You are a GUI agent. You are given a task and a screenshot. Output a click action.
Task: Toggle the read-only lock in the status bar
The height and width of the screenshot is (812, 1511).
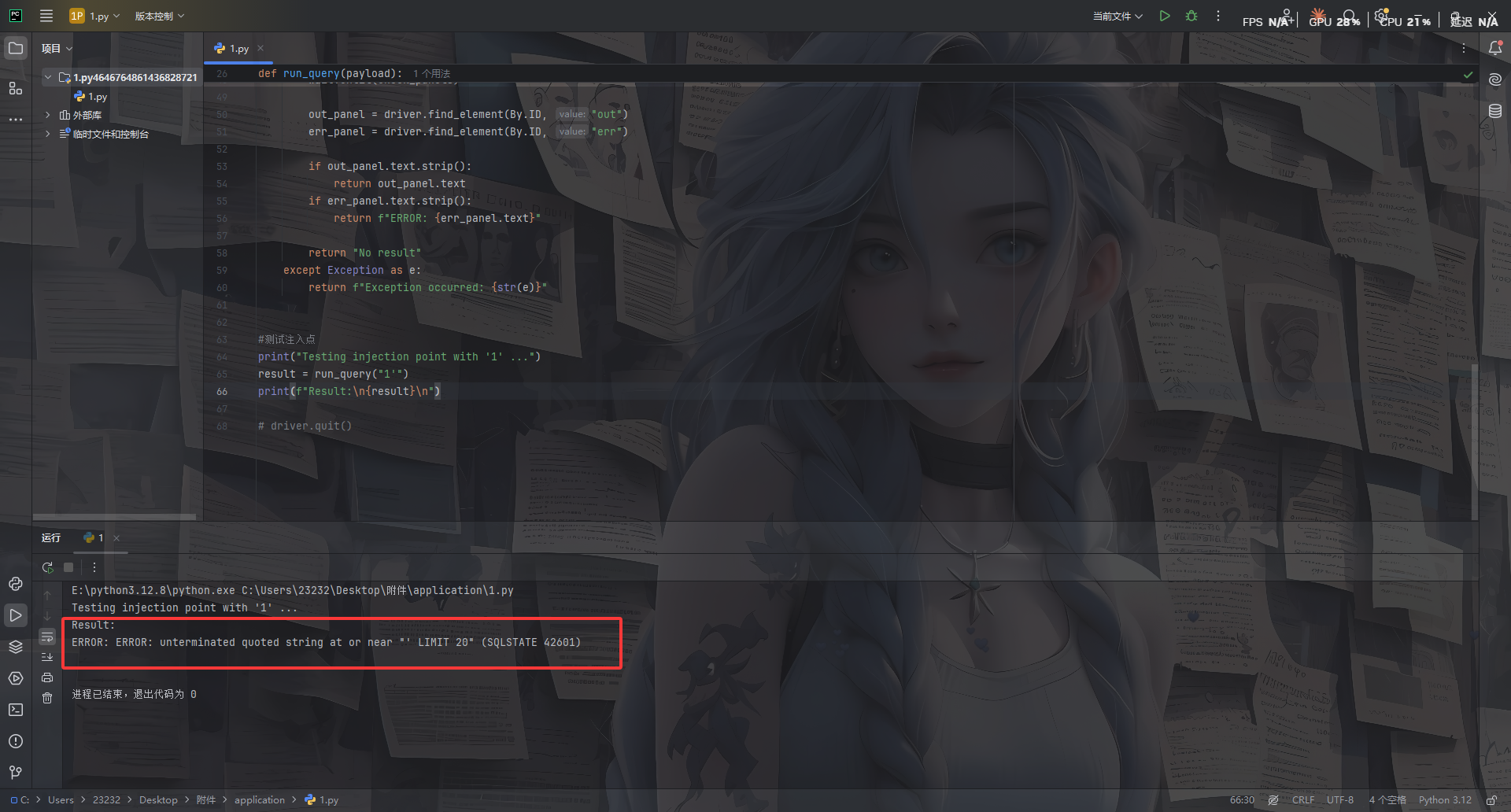coord(1491,800)
